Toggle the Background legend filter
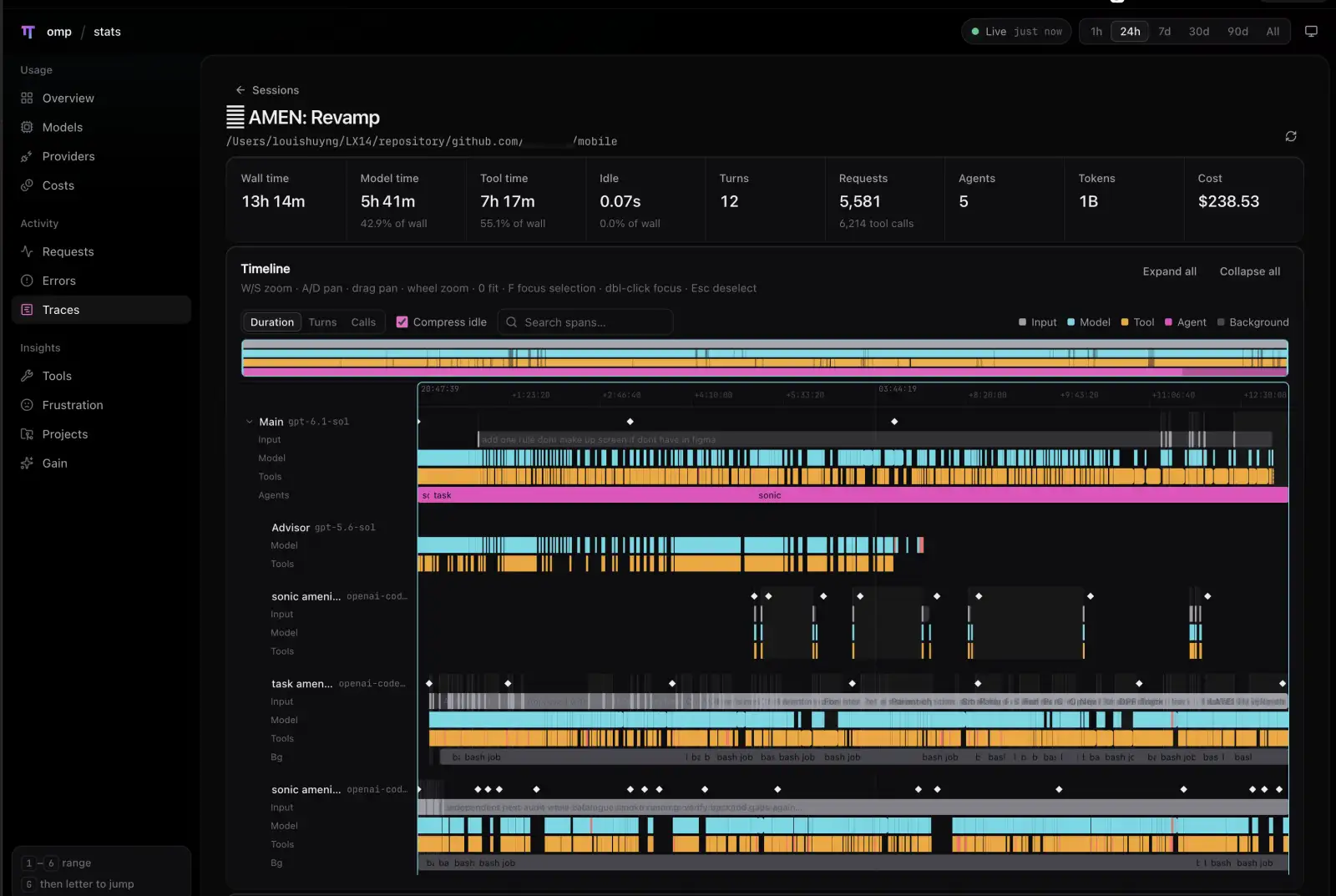Image resolution: width=1336 pixels, height=896 pixels. (x=1253, y=322)
